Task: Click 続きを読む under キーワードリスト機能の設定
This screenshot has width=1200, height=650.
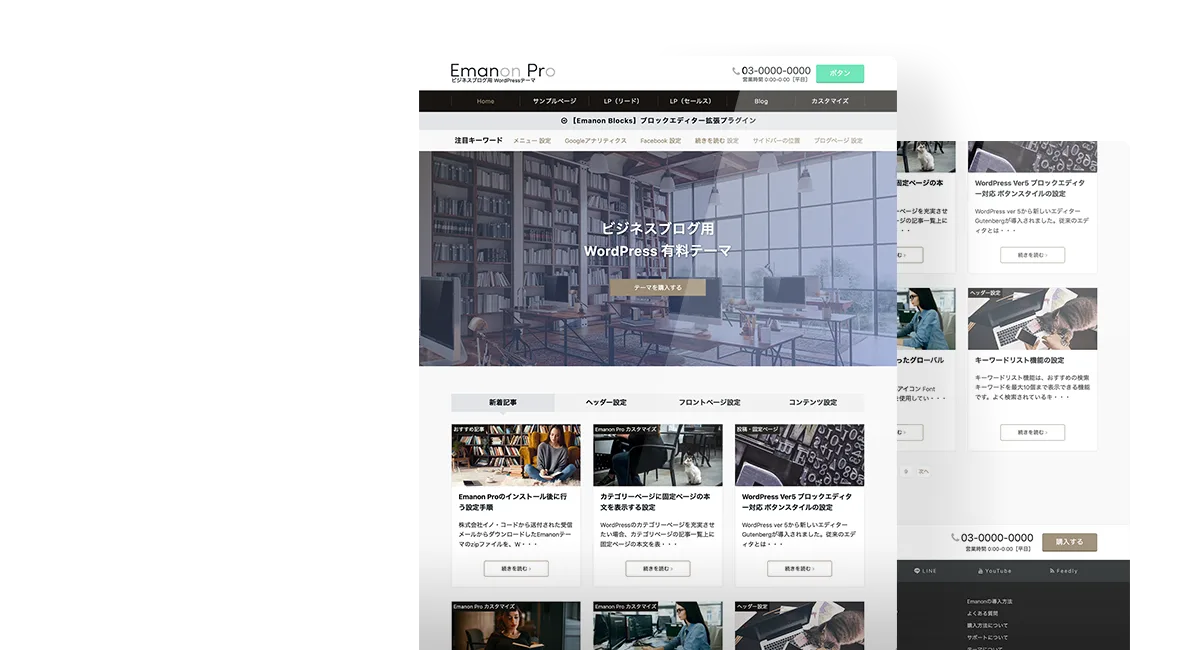Action: point(1032,432)
